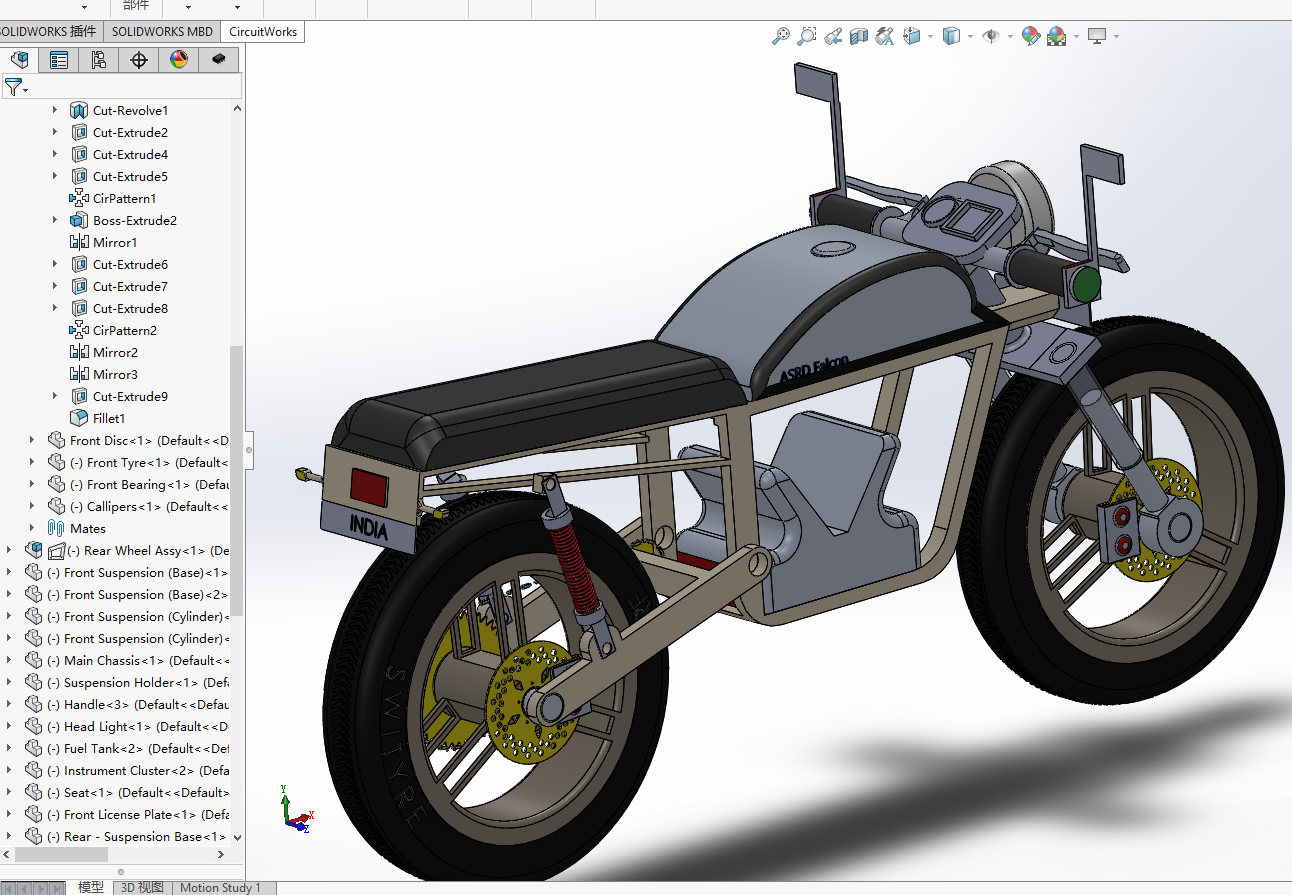Image resolution: width=1292 pixels, height=895 pixels.
Task: Select Instrument Cluster<2> in the tree
Action: [x=138, y=770]
